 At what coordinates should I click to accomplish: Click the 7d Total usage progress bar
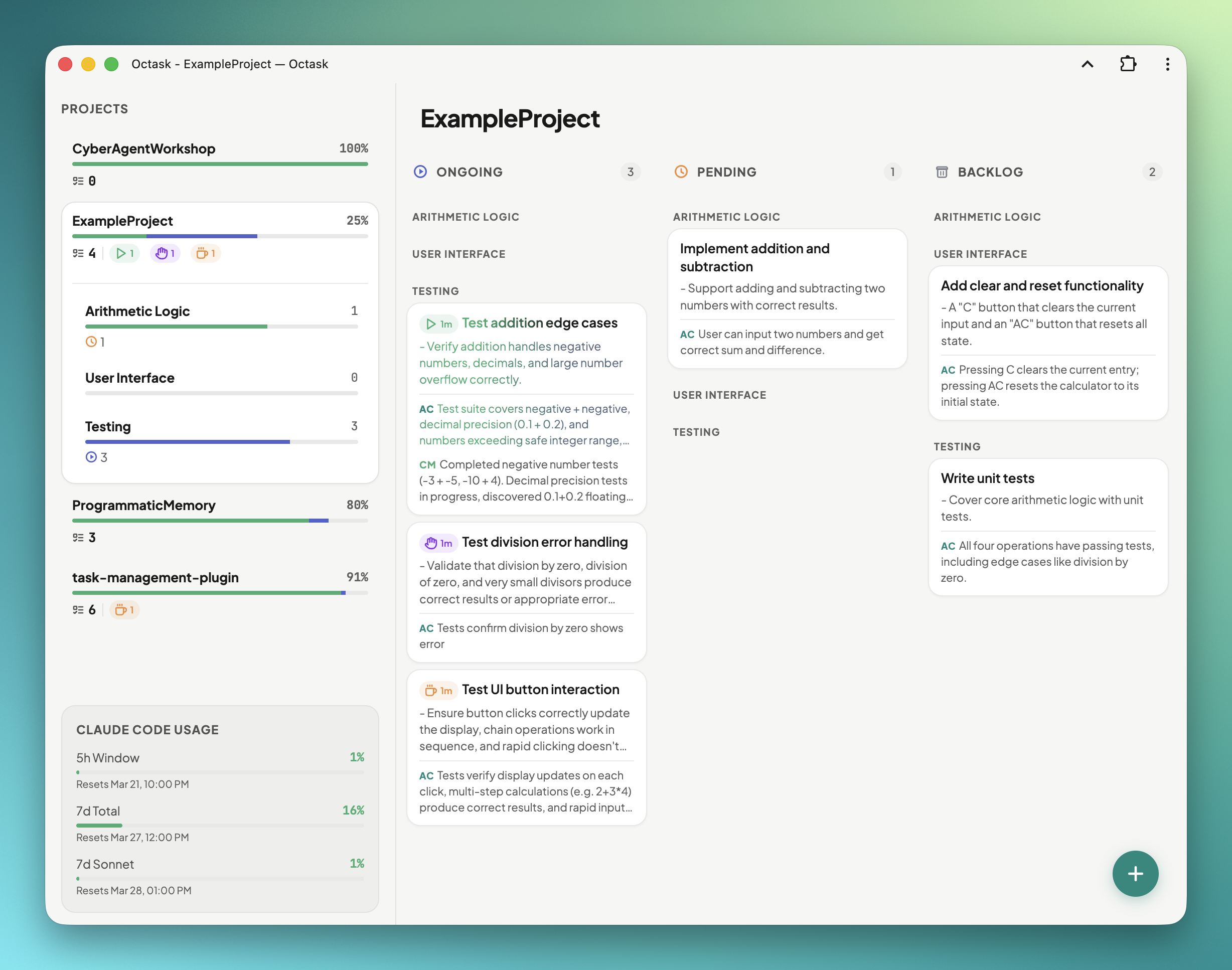pos(220,825)
